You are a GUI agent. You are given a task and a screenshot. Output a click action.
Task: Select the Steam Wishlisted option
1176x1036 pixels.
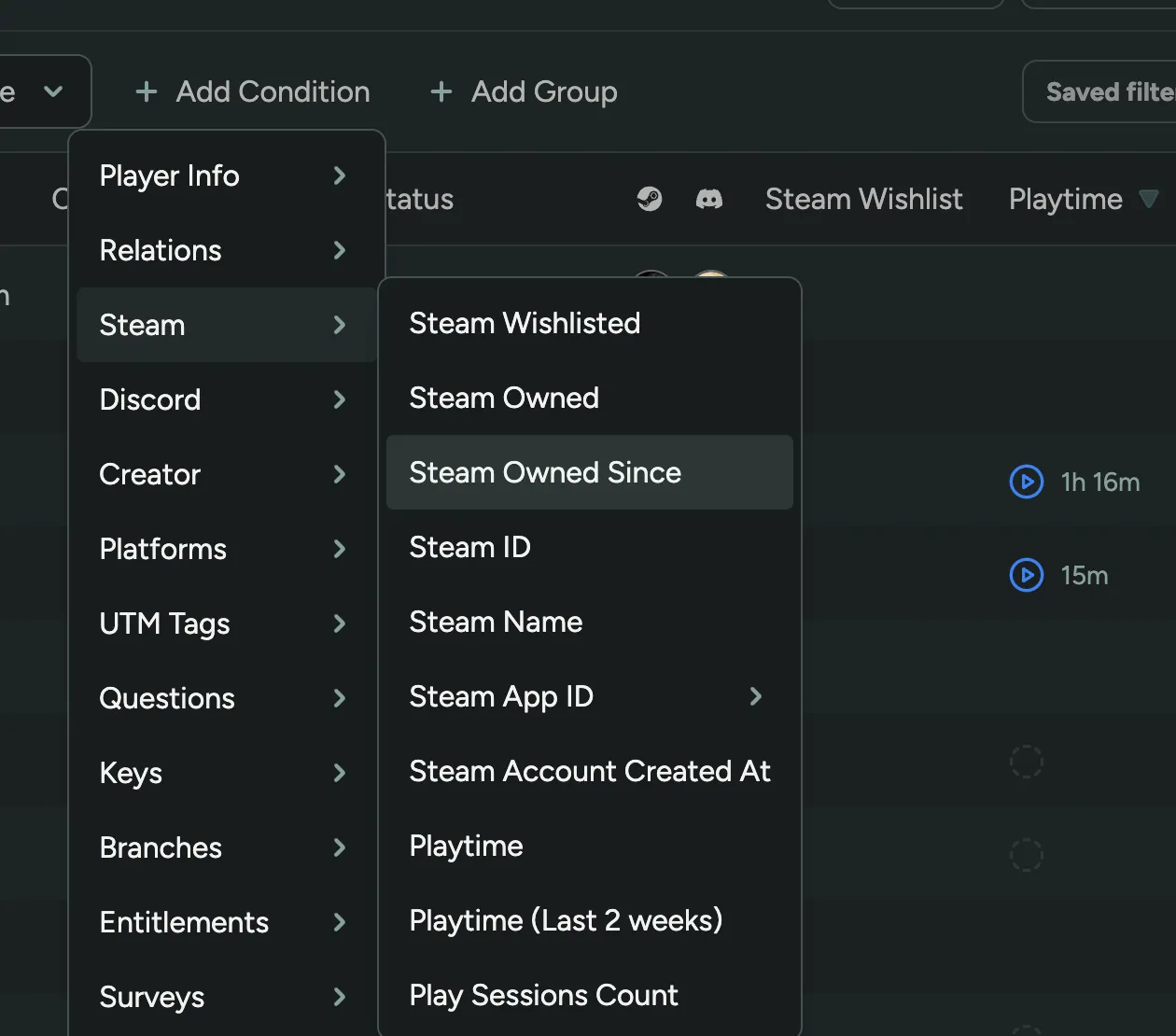click(525, 323)
